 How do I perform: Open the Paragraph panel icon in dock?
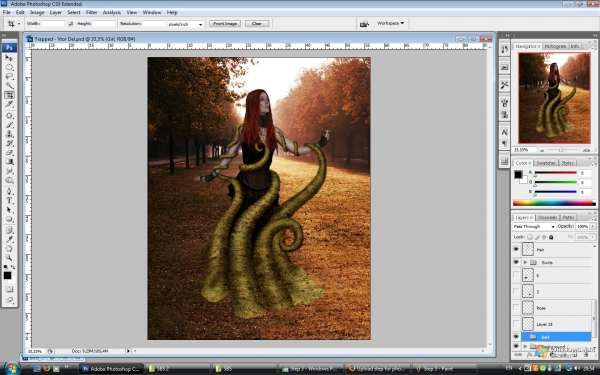pos(504,143)
